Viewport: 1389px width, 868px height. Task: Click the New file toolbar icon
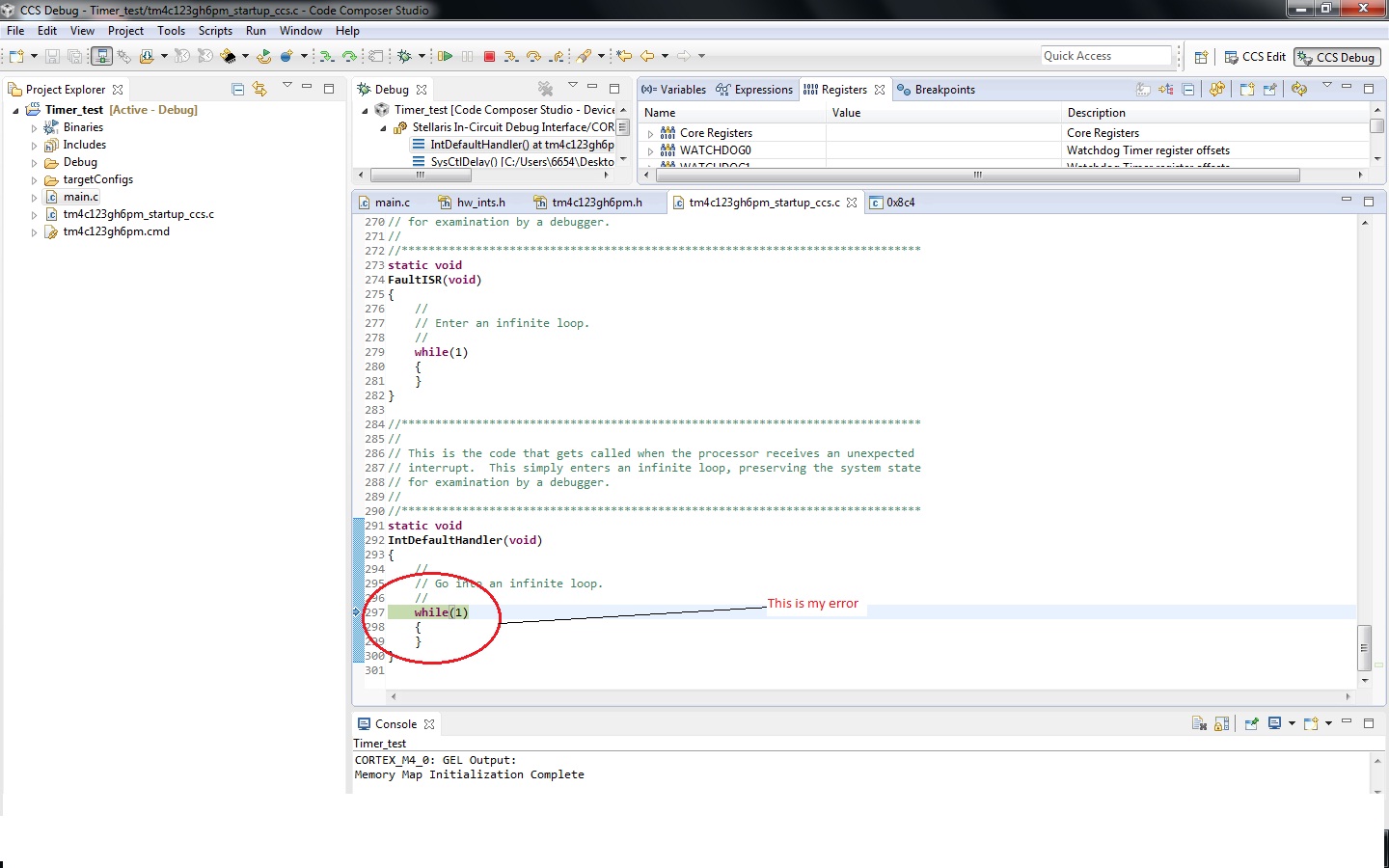pos(16,57)
